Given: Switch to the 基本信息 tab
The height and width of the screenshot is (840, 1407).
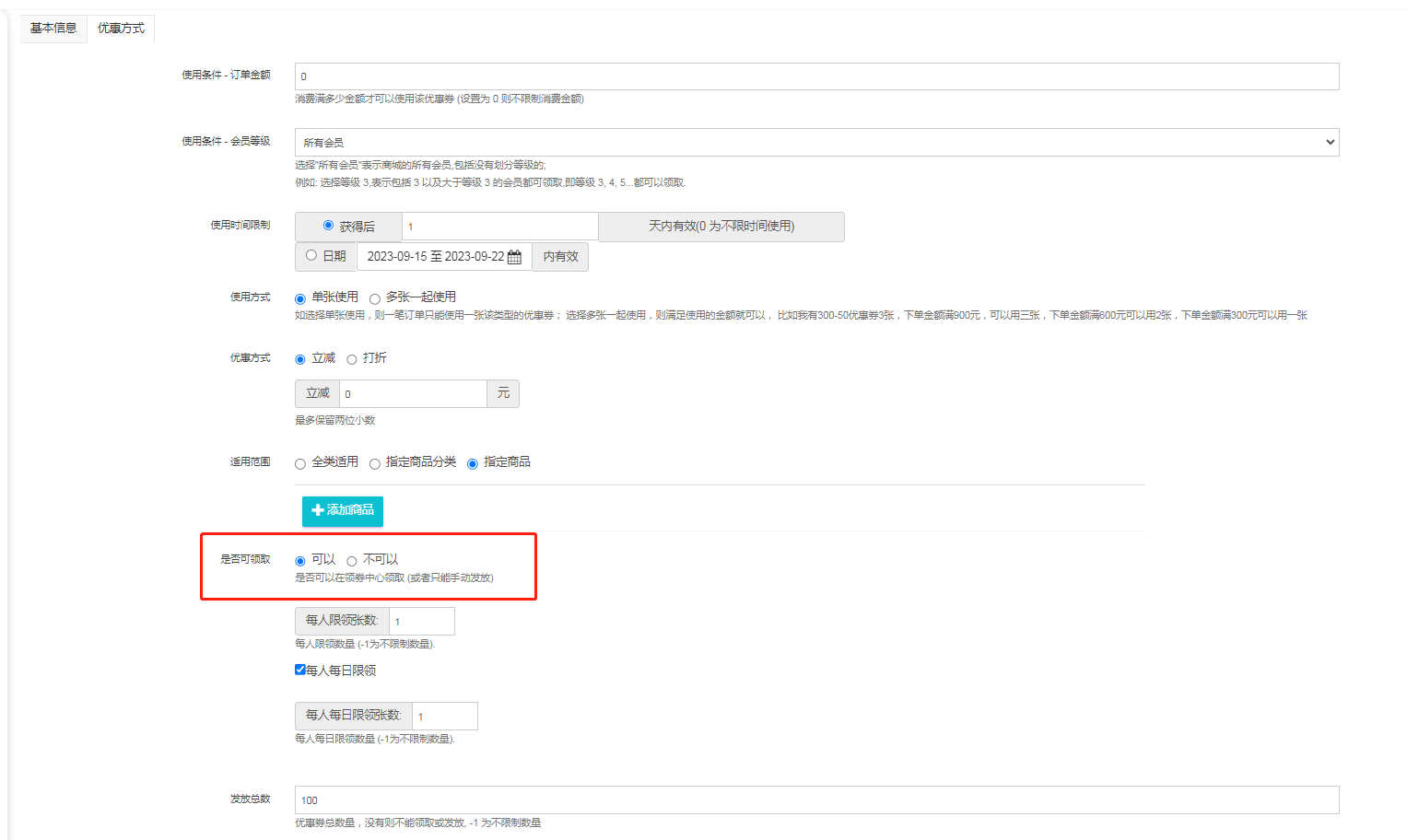Looking at the screenshot, I should pos(53,29).
